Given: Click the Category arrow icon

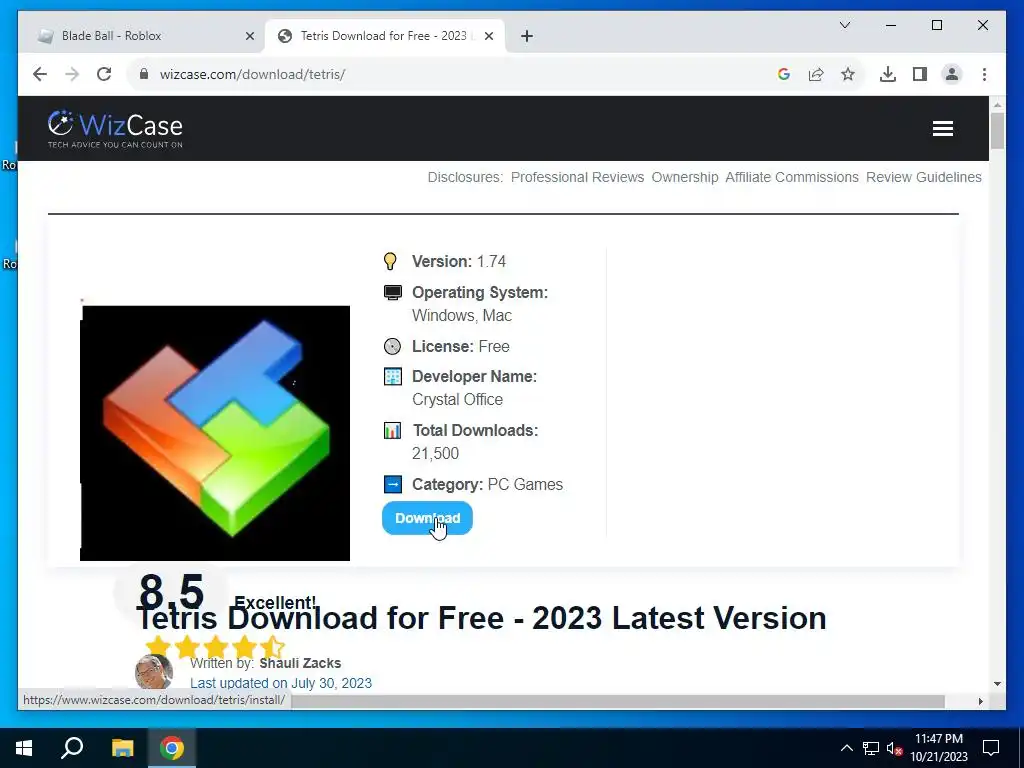Looking at the screenshot, I should tap(392, 485).
